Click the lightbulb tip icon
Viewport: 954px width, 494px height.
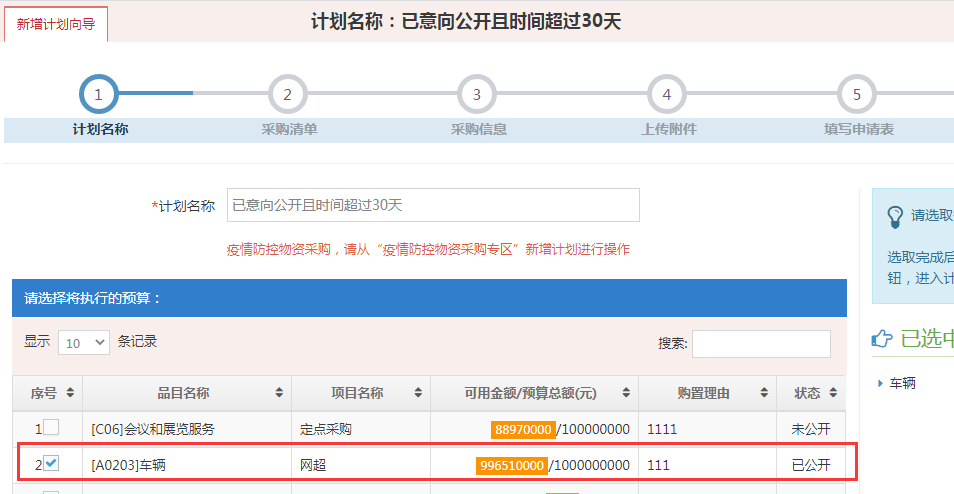tap(895, 217)
